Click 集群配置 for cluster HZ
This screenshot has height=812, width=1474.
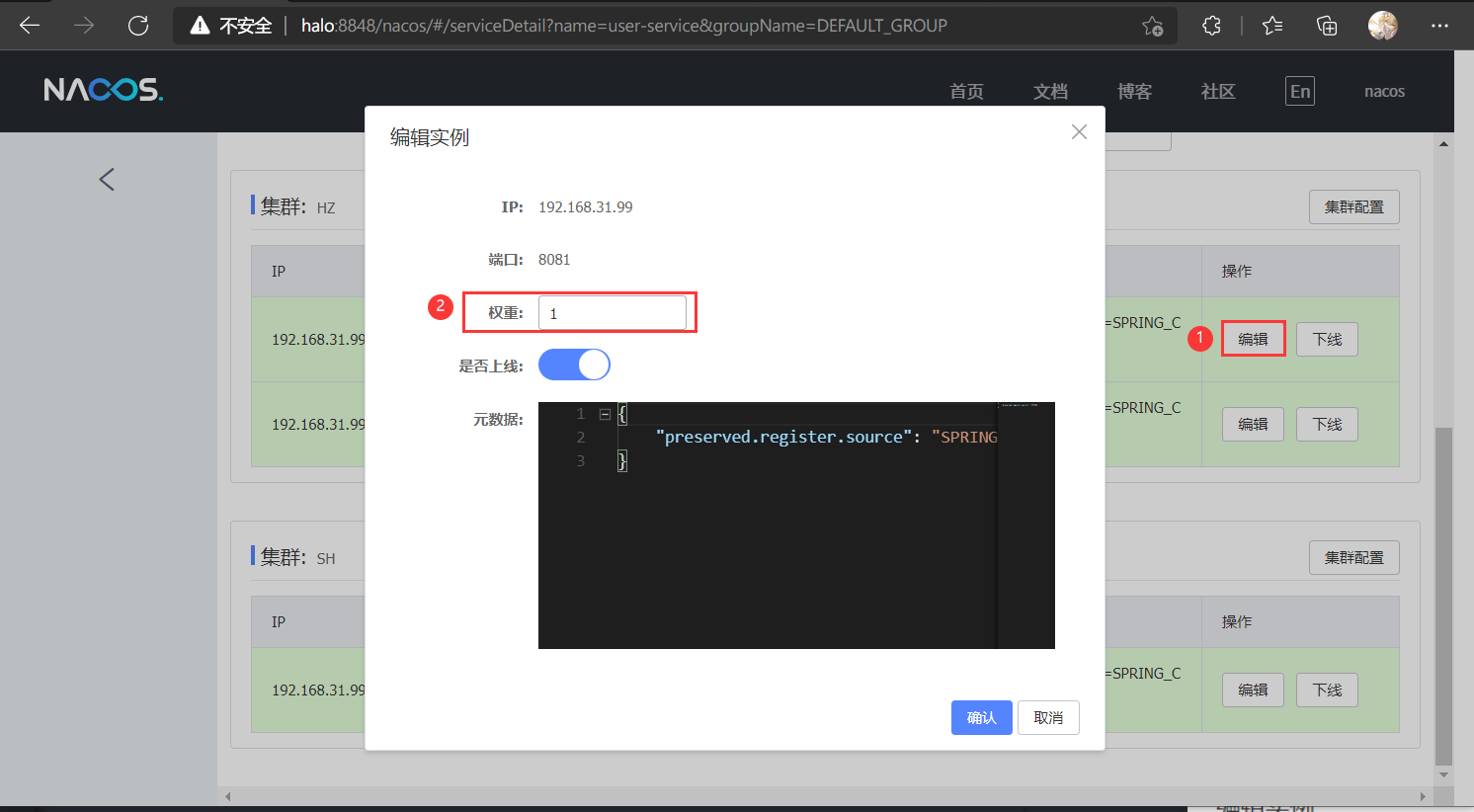pyautogui.click(x=1354, y=207)
